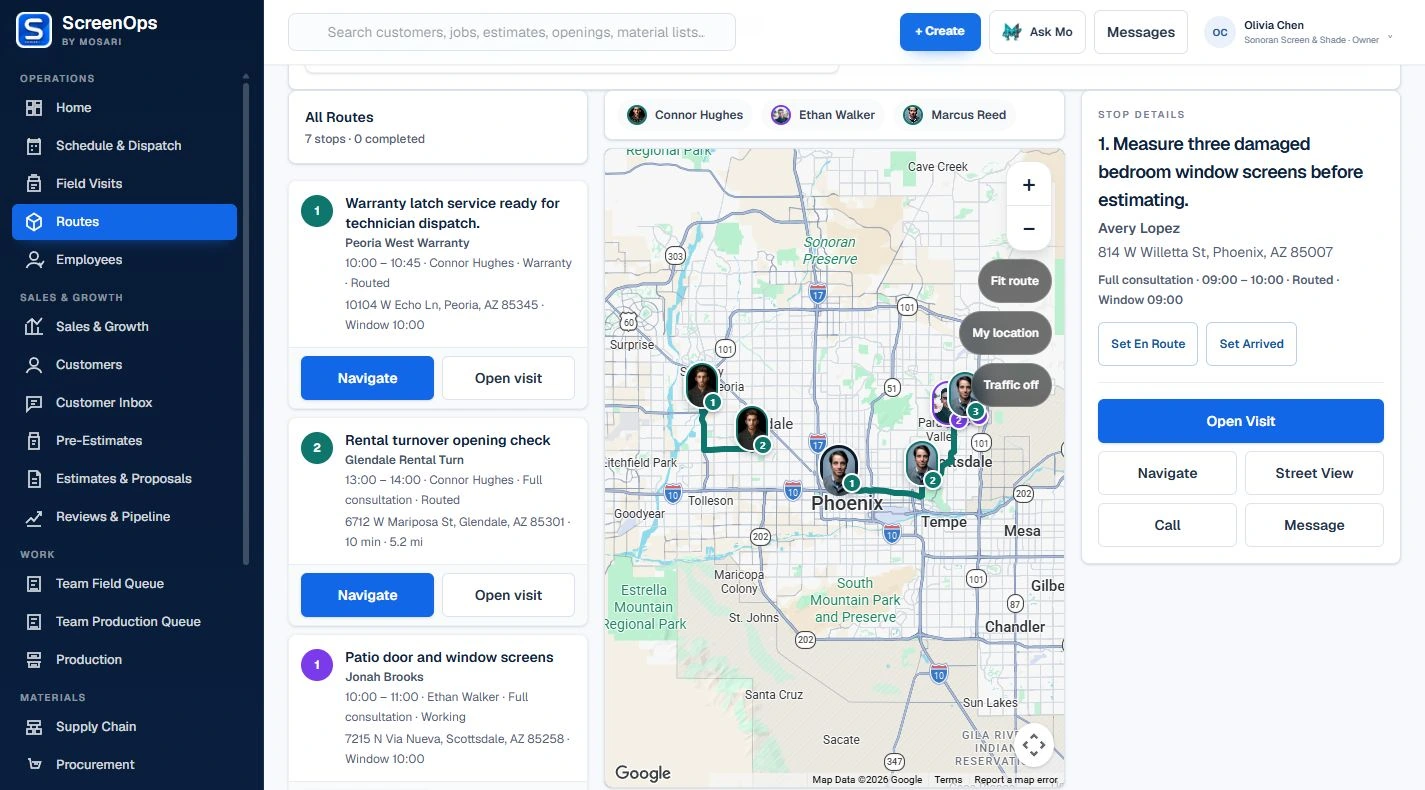Click the ScreenOps logo icon
Image resolution: width=1425 pixels, height=790 pixels.
[34, 30]
